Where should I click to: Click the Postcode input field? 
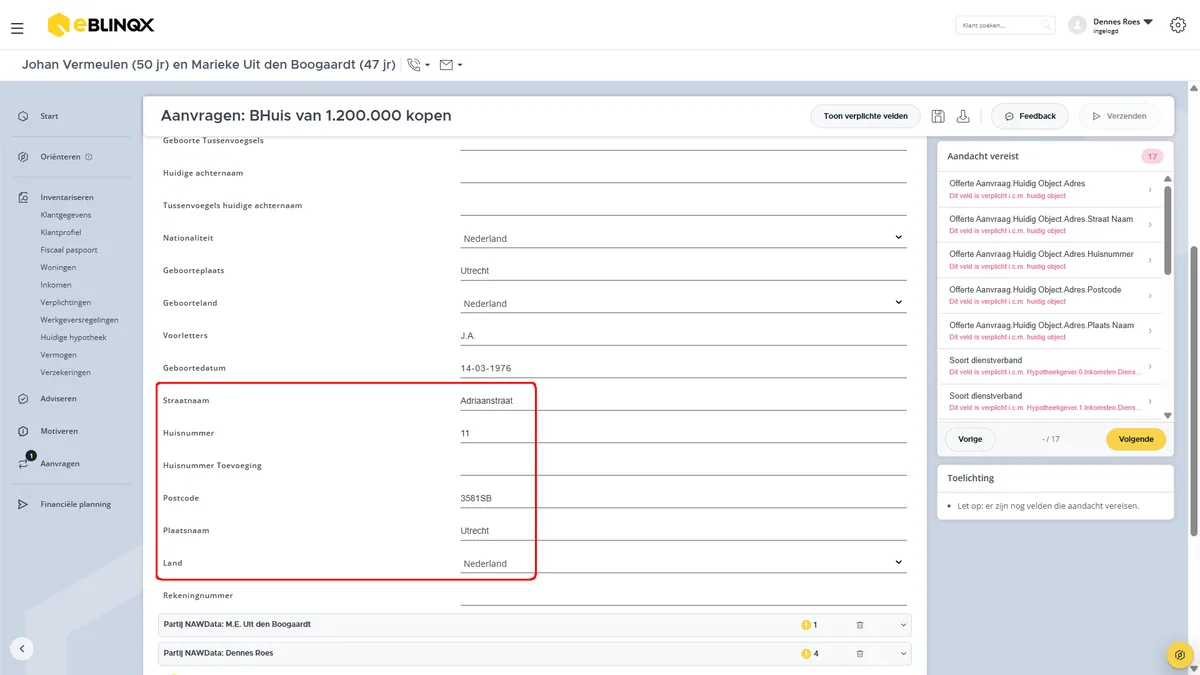(683, 498)
